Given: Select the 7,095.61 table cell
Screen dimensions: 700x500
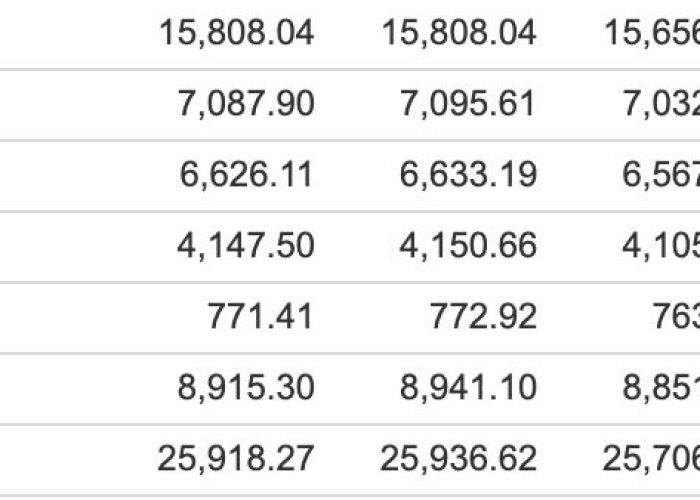Looking at the screenshot, I should click(x=467, y=104).
